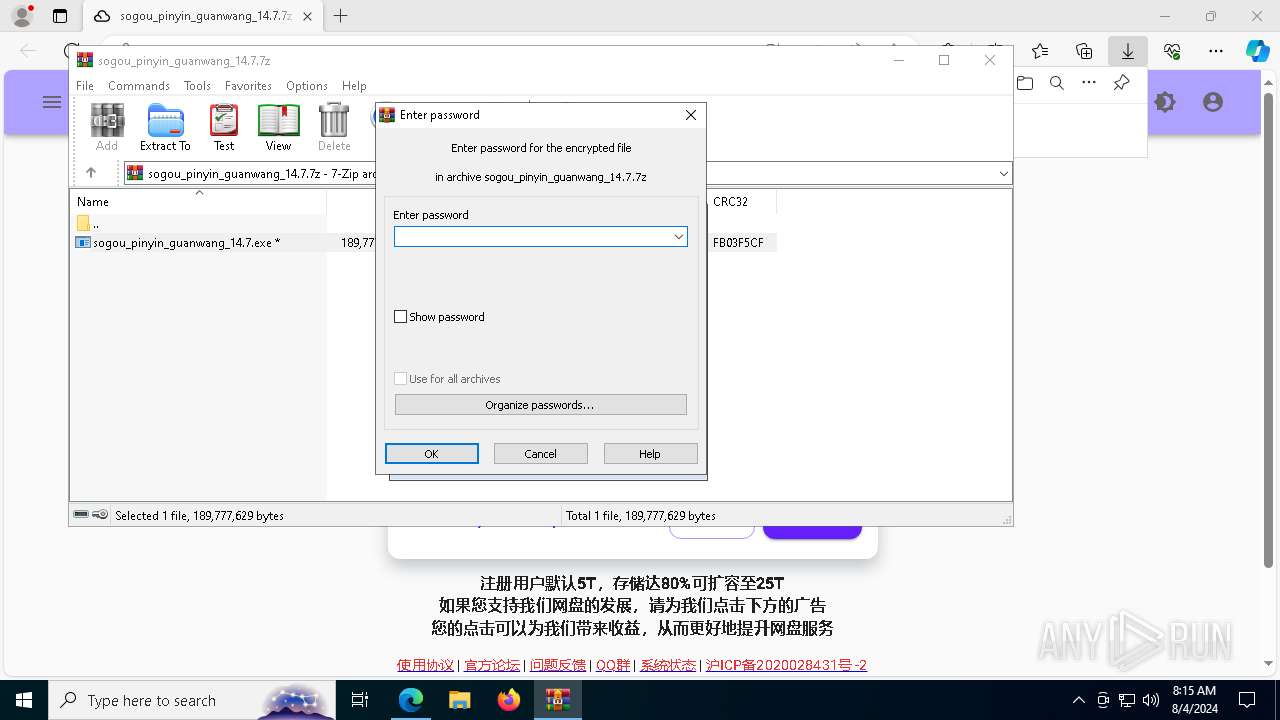
Task: Open a new browser tab
Action: point(341,16)
